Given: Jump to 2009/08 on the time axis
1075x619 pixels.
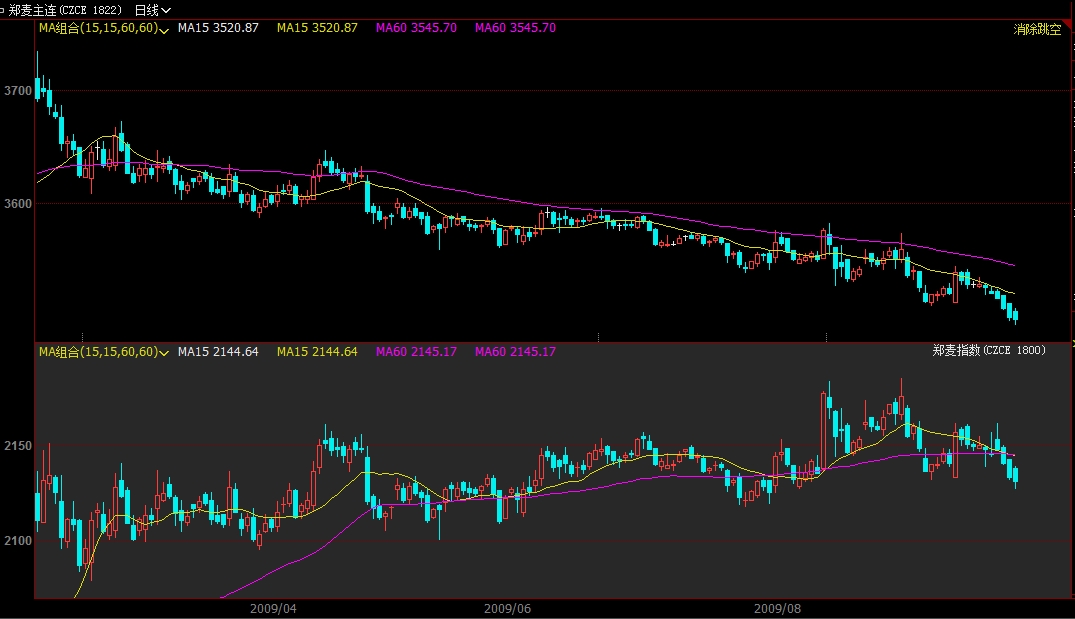Looking at the screenshot, I should click(x=777, y=608).
